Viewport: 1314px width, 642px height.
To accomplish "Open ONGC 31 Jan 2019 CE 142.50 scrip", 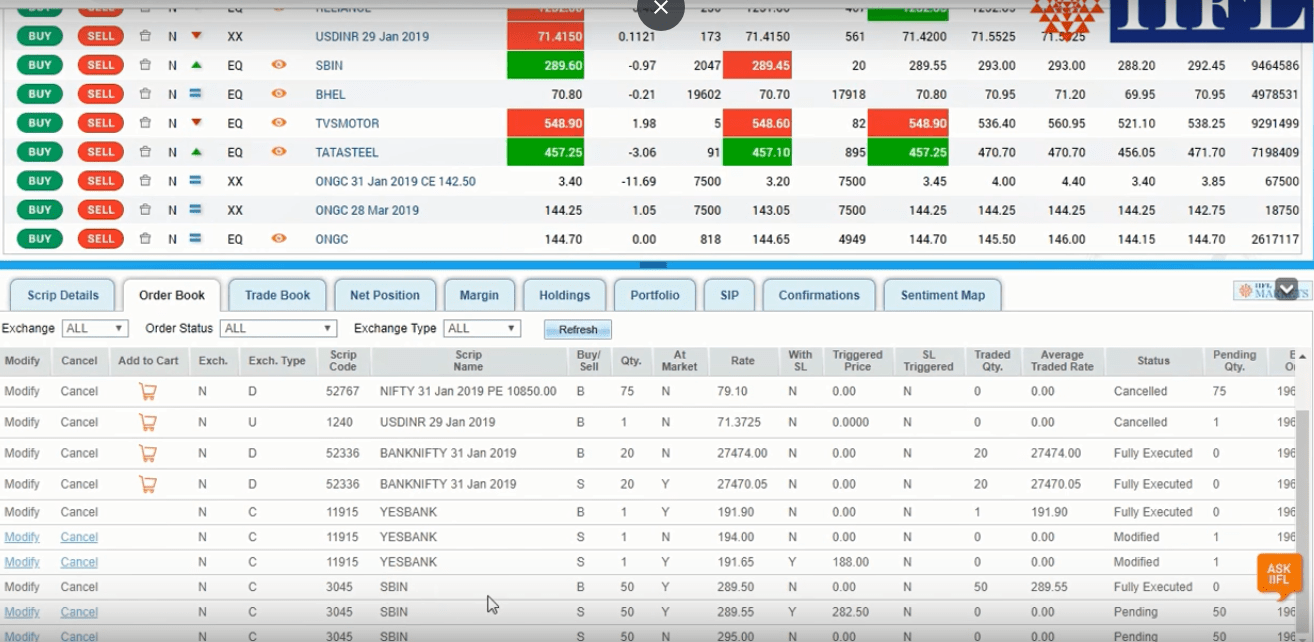I will [x=395, y=181].
